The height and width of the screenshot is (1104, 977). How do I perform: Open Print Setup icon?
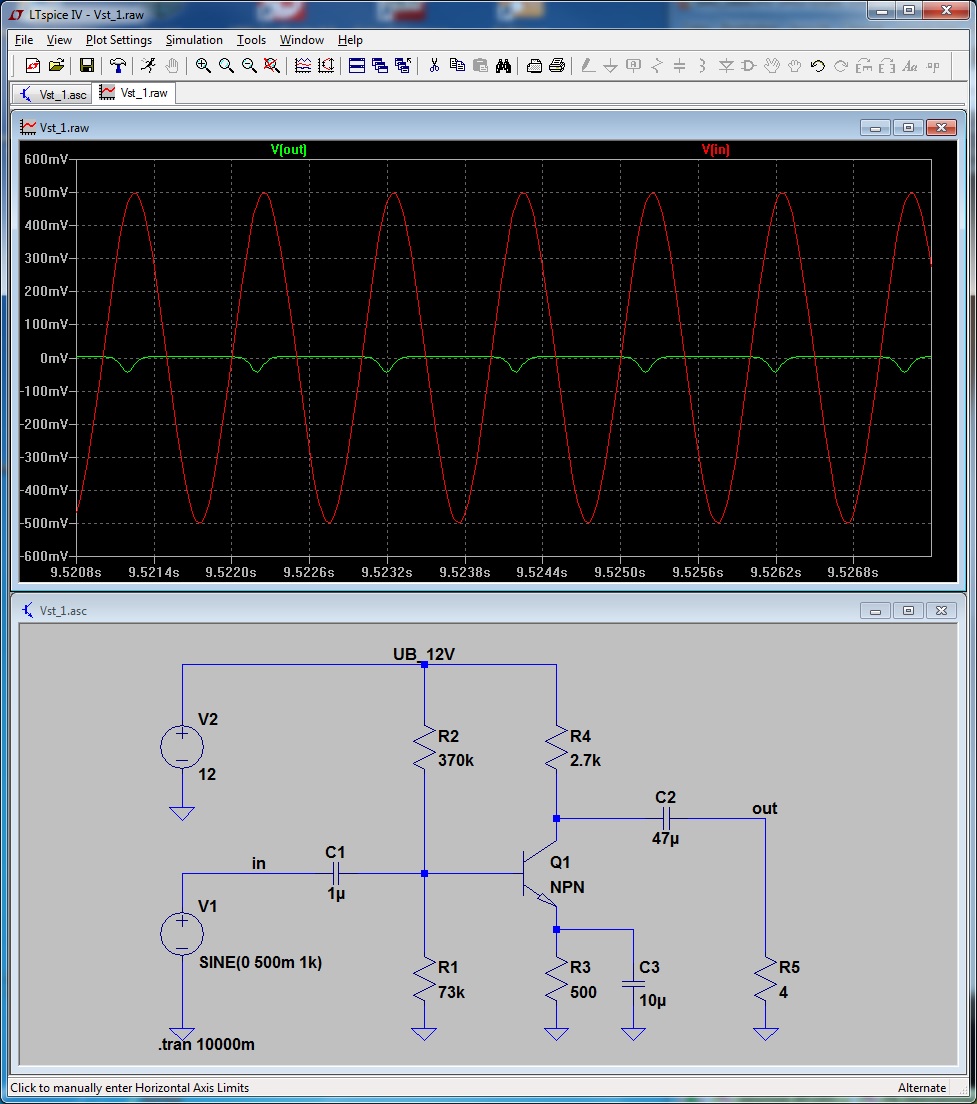point(534,65)
